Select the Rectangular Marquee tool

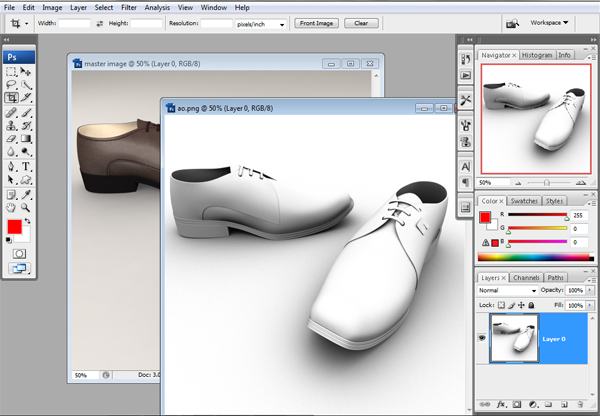[11, 72]
